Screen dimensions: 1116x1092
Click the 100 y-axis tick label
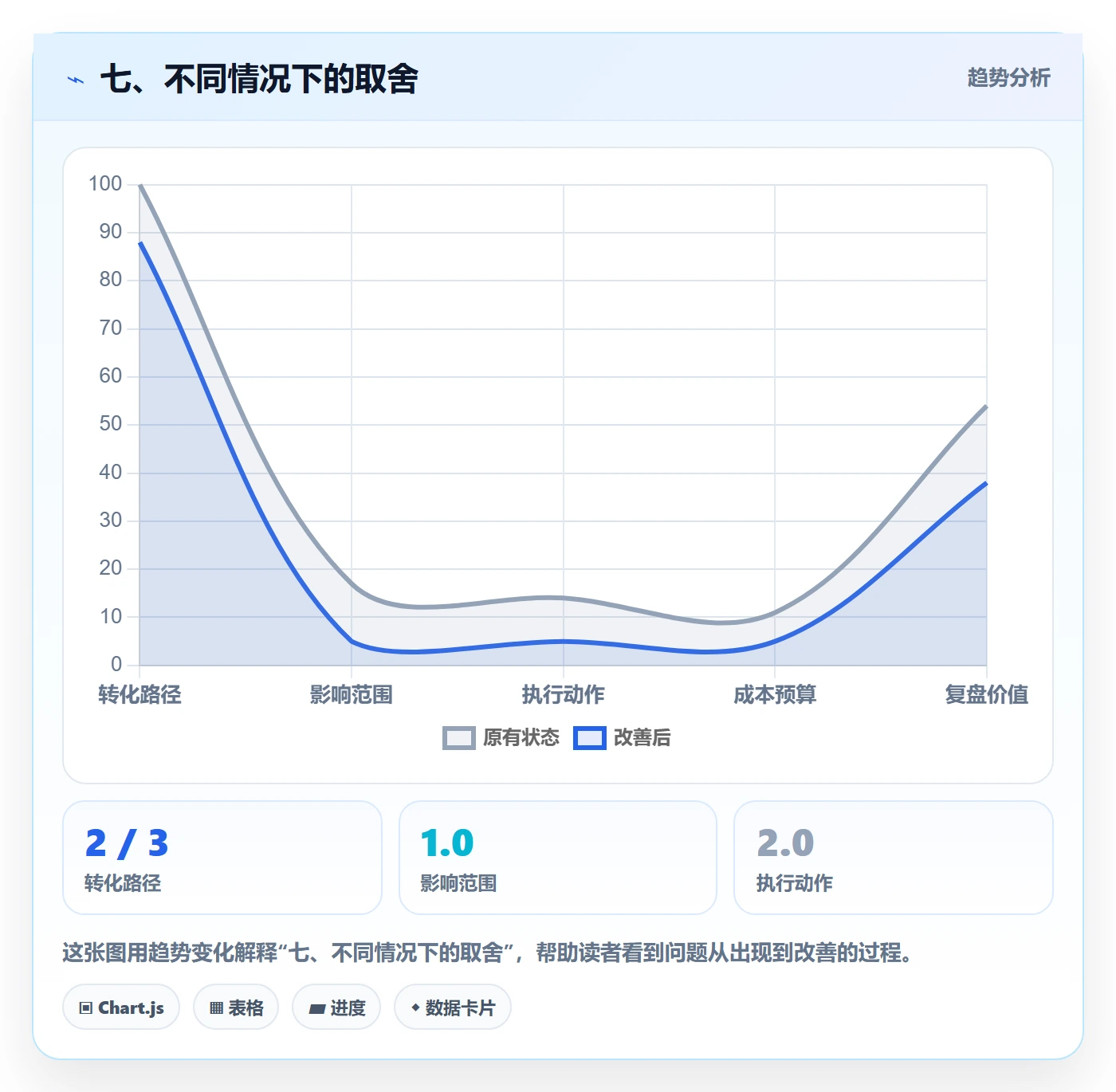(x=105, y=184)
